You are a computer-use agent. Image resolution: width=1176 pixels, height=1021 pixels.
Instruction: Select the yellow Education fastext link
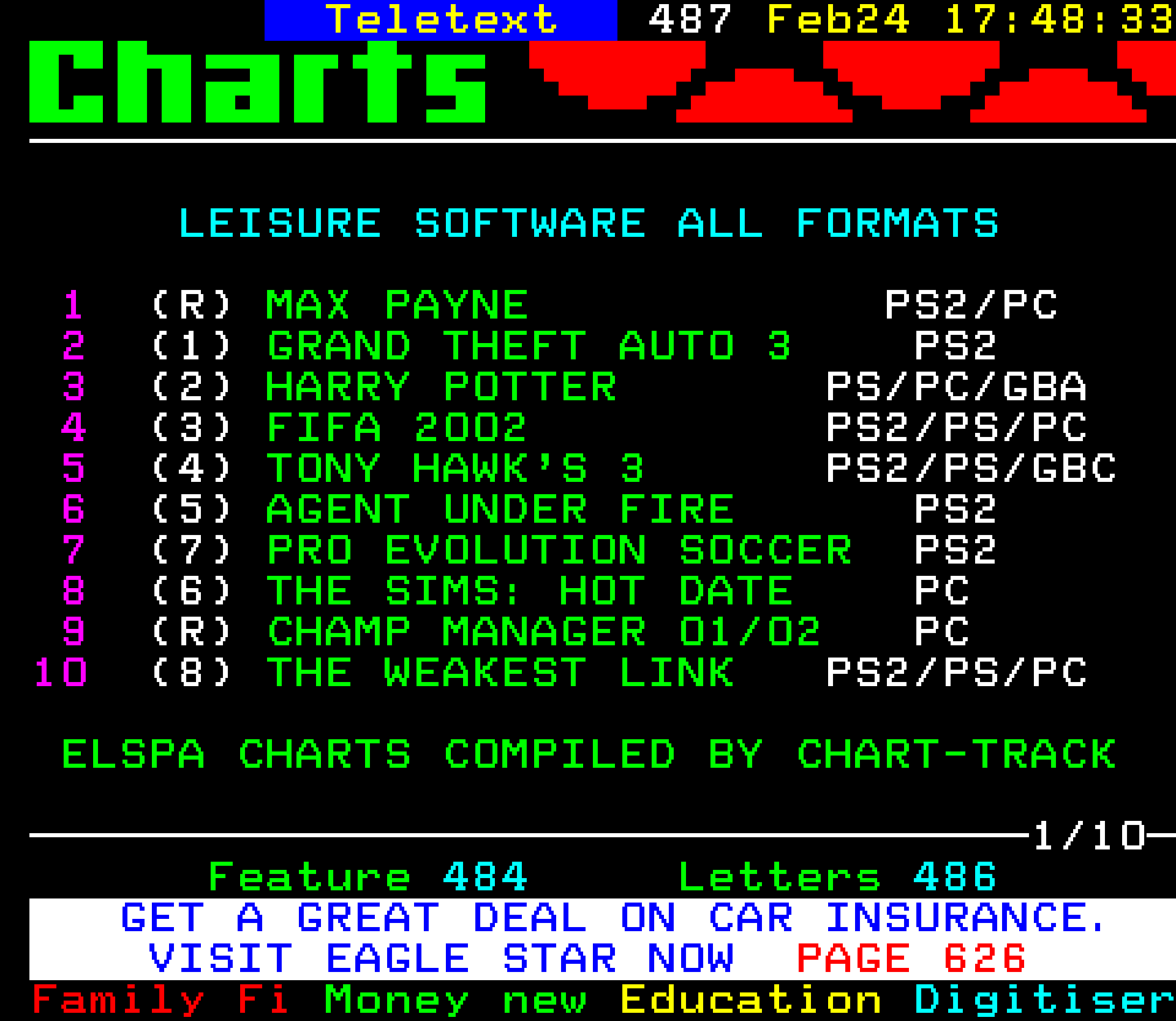(x=751, y=1000)
